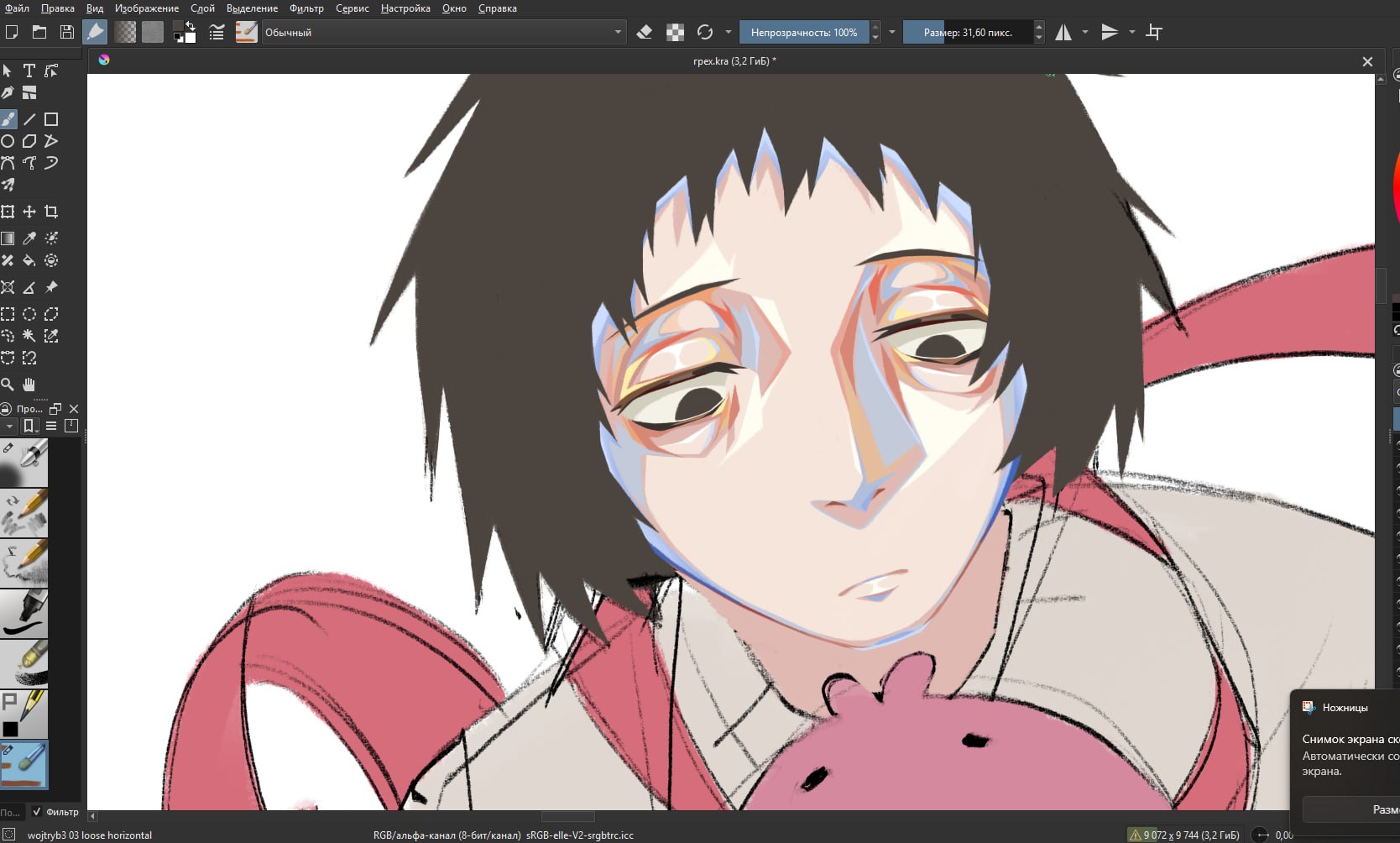Select the Transform tool
Screen dimensions: 1400x843
pyautogui.click(x=8, y=212)
